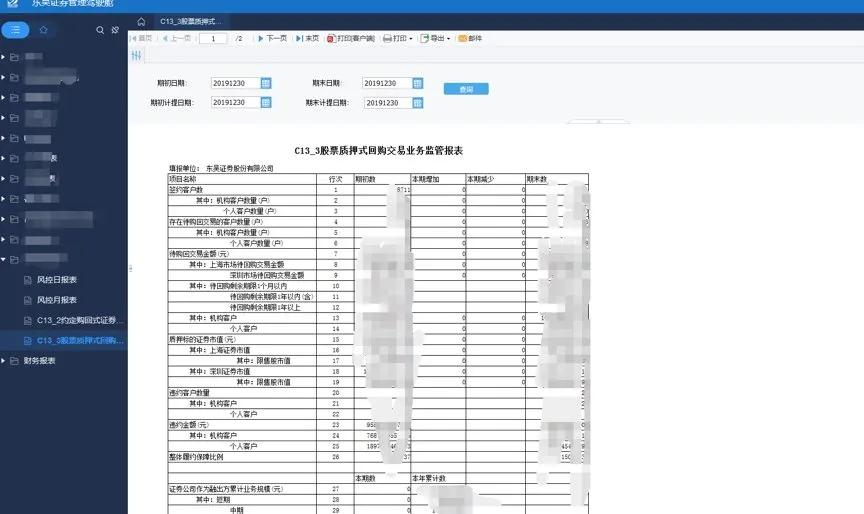Go to previous page (上一页)
864x514 pixels.
click(x=176, y=39)
